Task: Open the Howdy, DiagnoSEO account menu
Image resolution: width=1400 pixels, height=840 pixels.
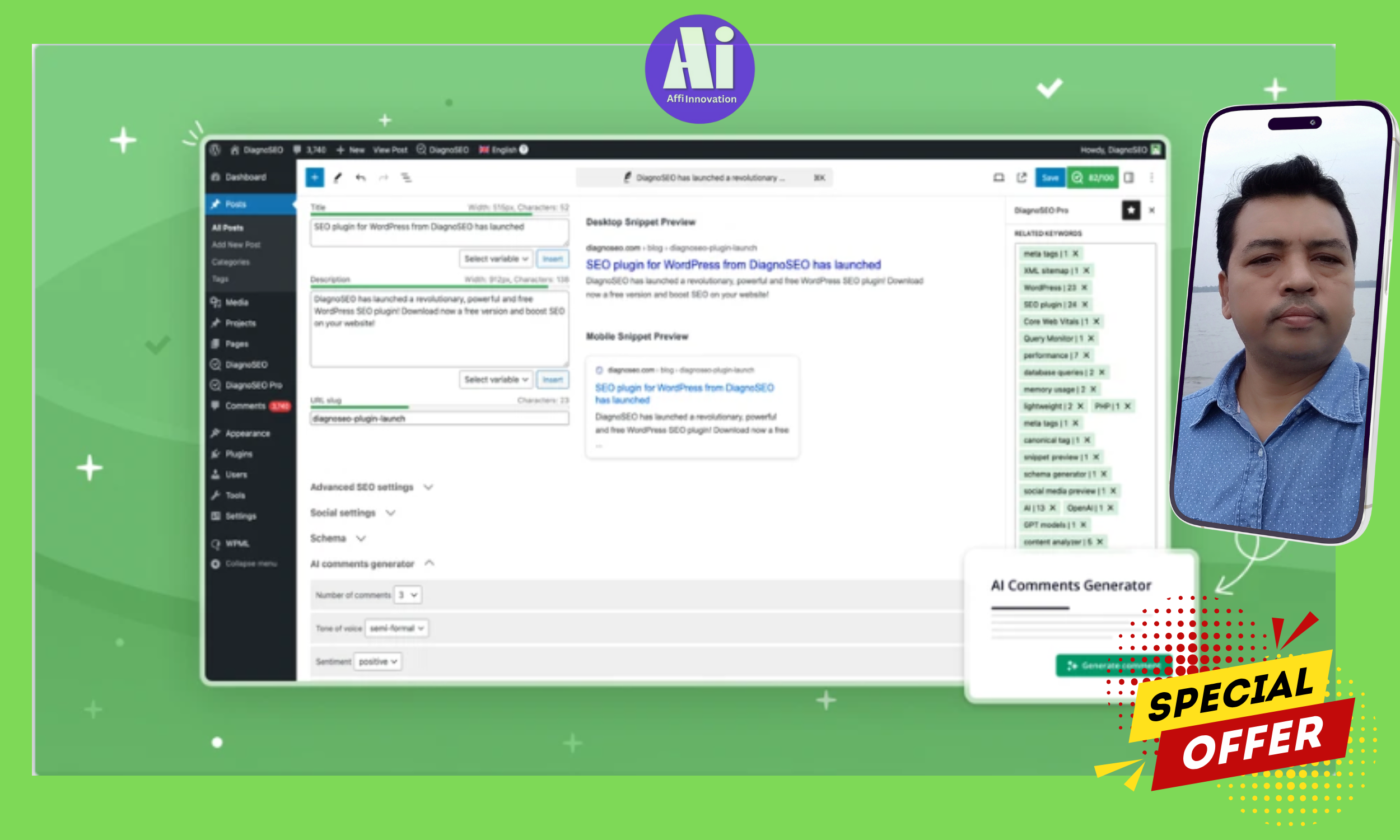Action: pyautogui.click(x=1121, y=150)
